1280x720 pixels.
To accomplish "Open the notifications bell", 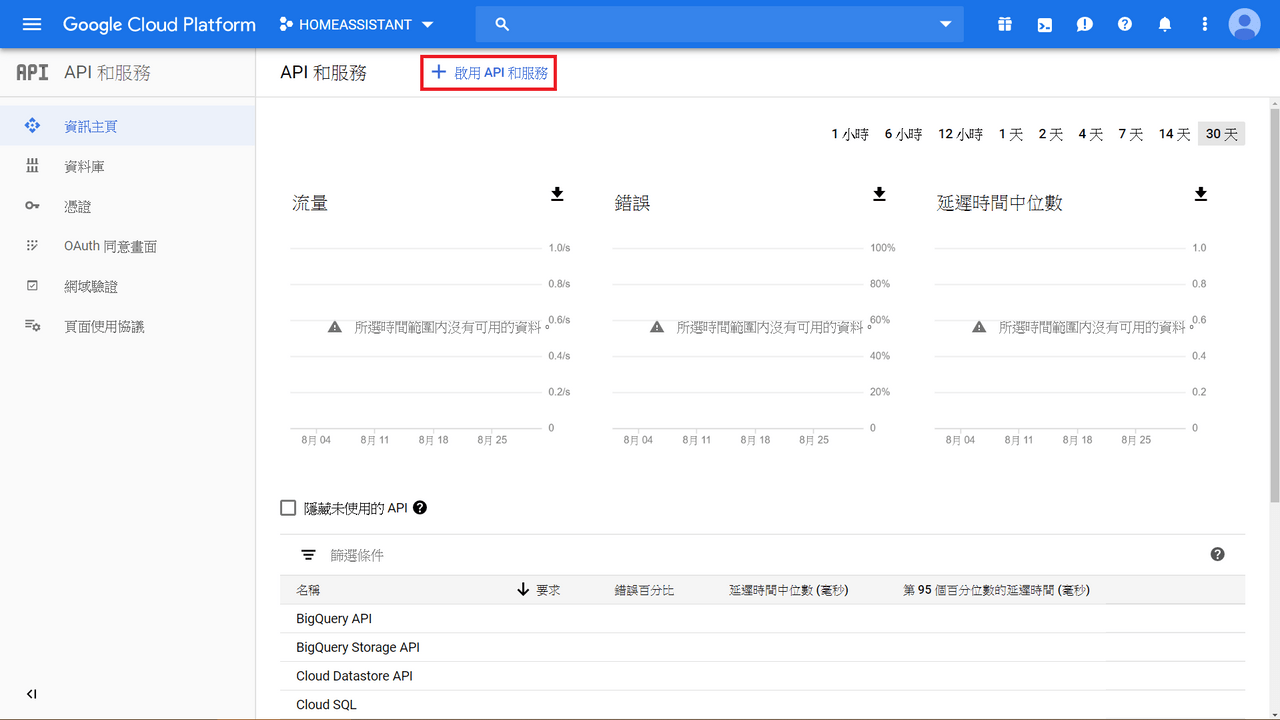I will click(x=1165, y=24).
